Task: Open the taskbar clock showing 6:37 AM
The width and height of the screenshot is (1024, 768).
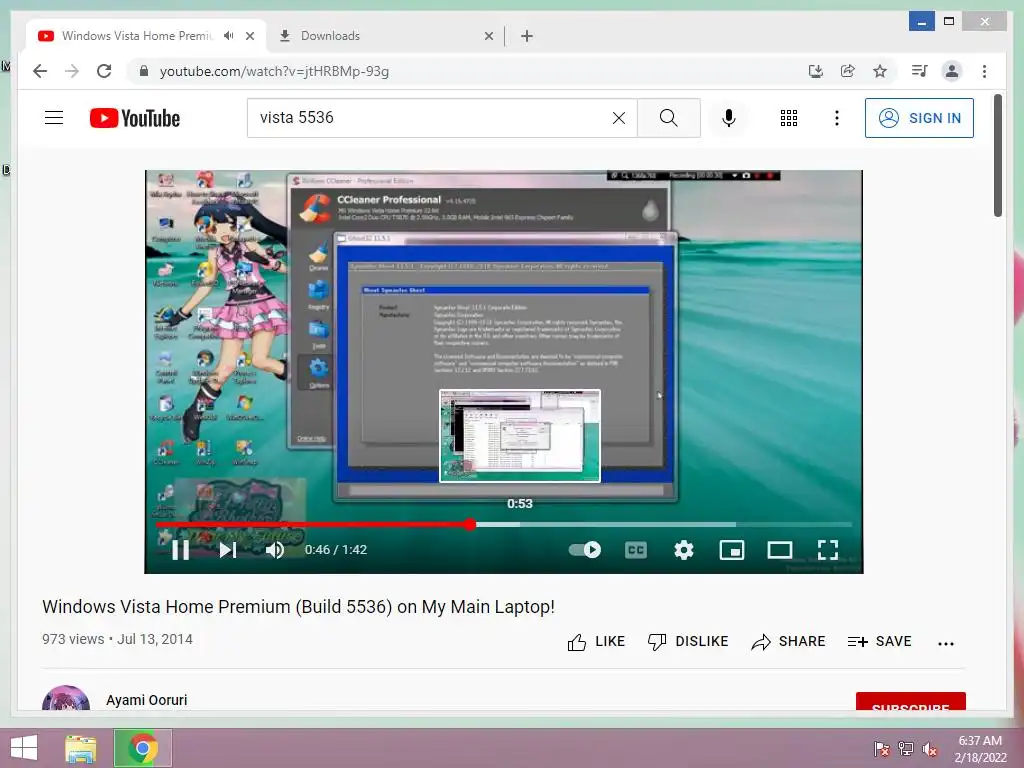Action: (980, 748)
